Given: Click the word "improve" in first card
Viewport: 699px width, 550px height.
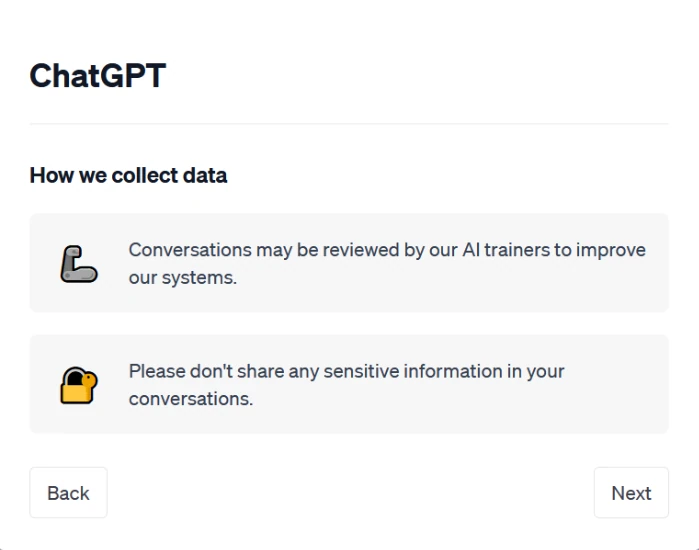Looking at the screenshot, I should pyautogui.click(x=611, y=250).
